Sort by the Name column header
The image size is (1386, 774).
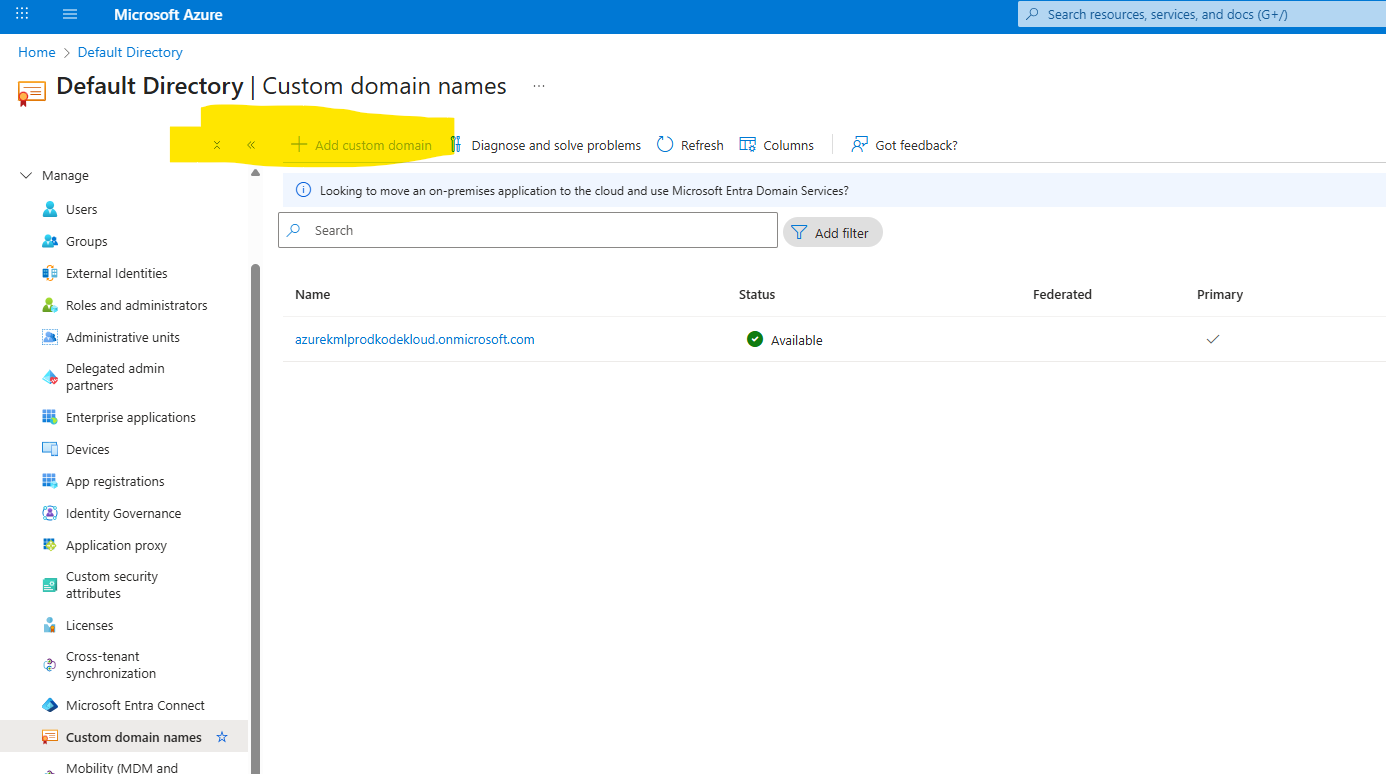[x=312, y=294]
